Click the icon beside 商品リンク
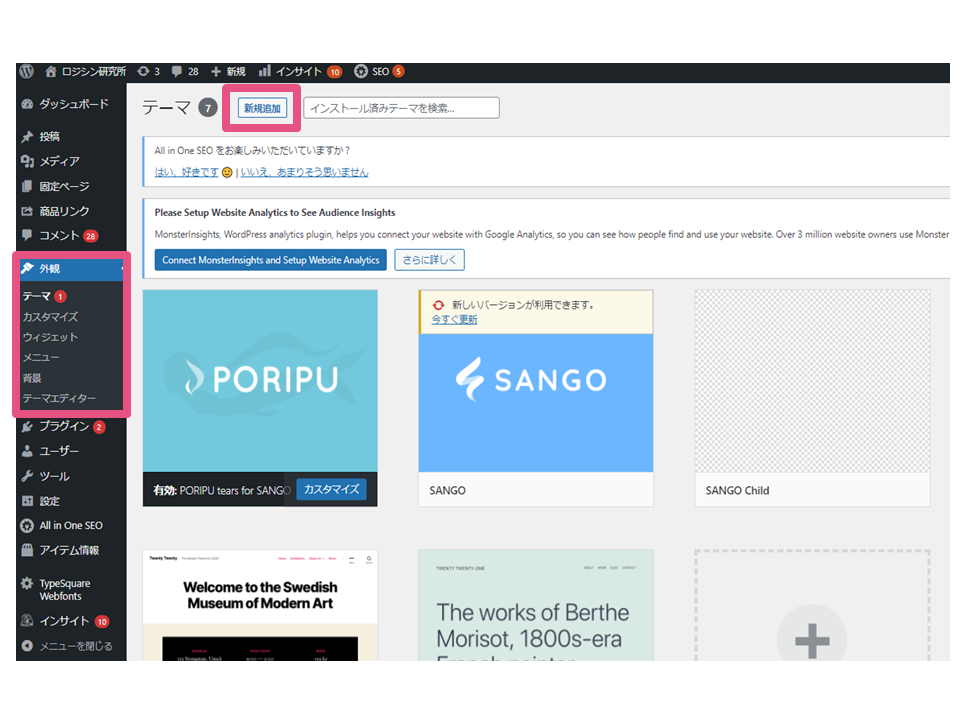Screen dimensions: 960x720 [27, 211]
